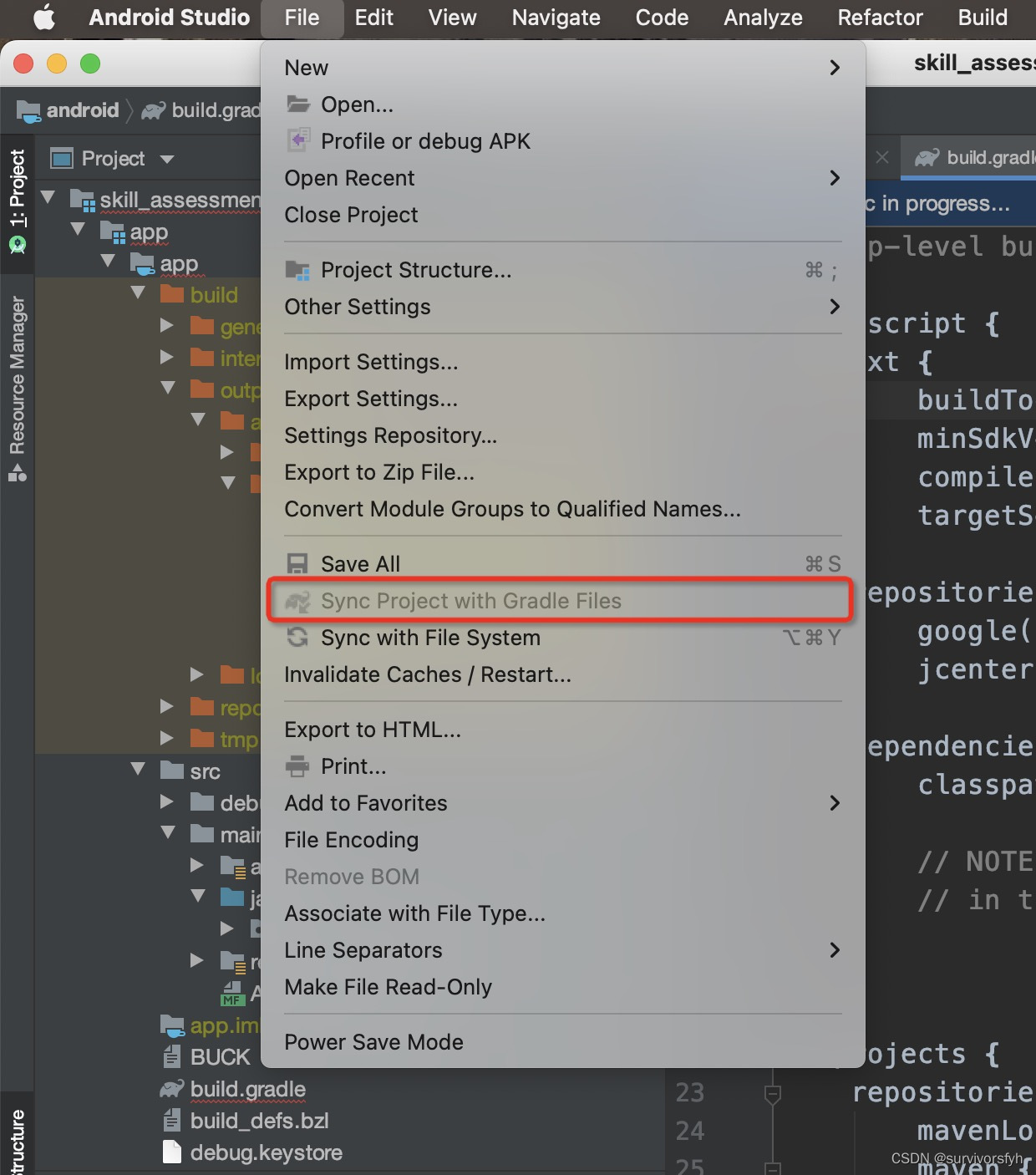Viewport: 1036px width, 1175px height.
Task: Choose Close Project
Action: 562,215
